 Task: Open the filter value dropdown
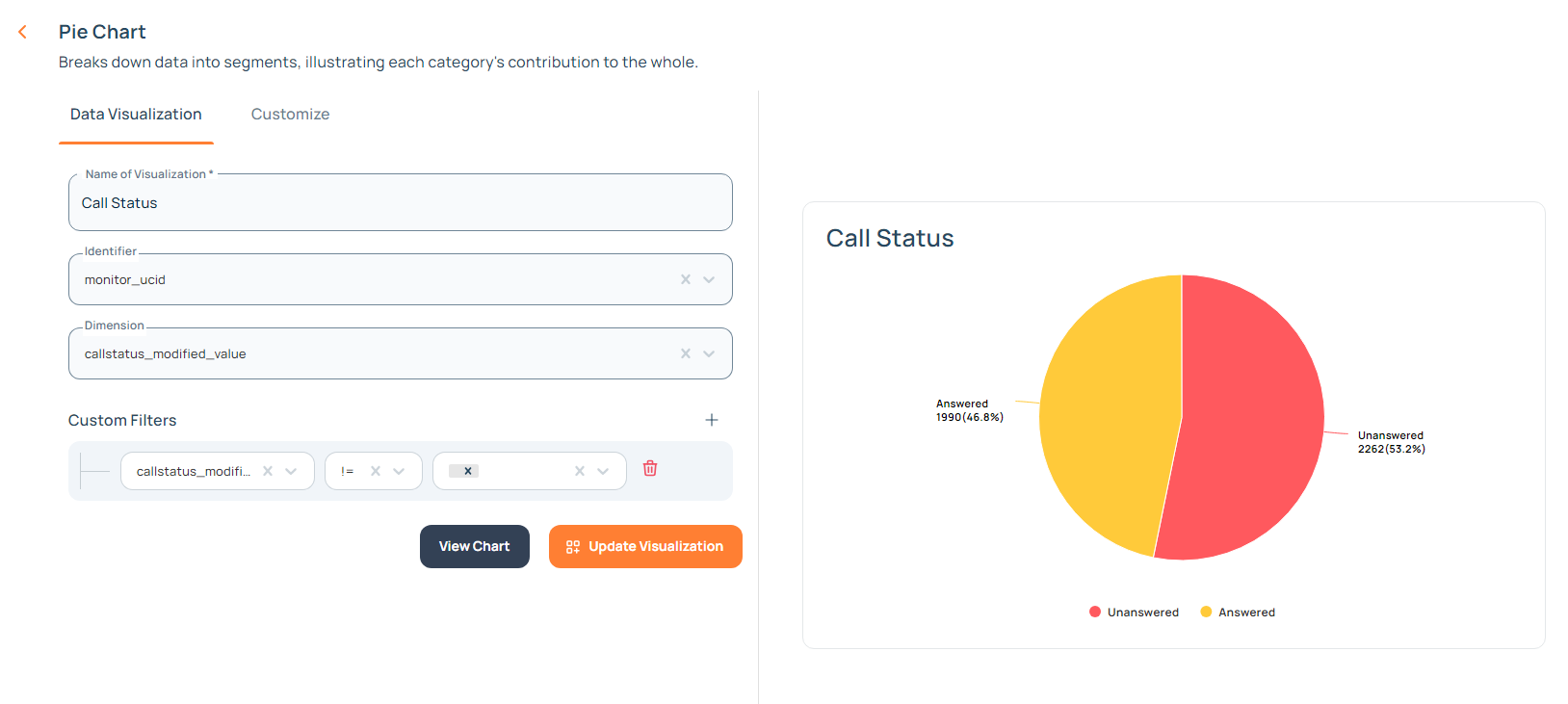point(603,471)
